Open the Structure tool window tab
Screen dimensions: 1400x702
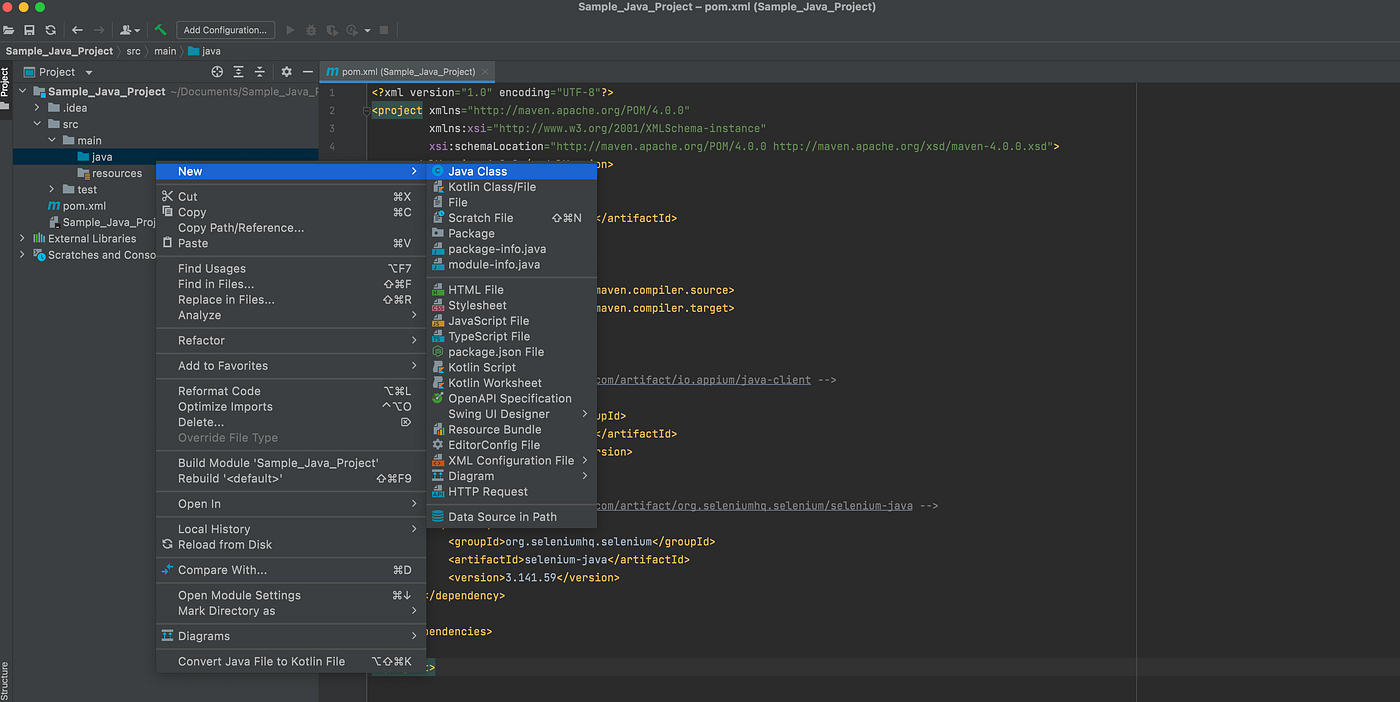5,680
